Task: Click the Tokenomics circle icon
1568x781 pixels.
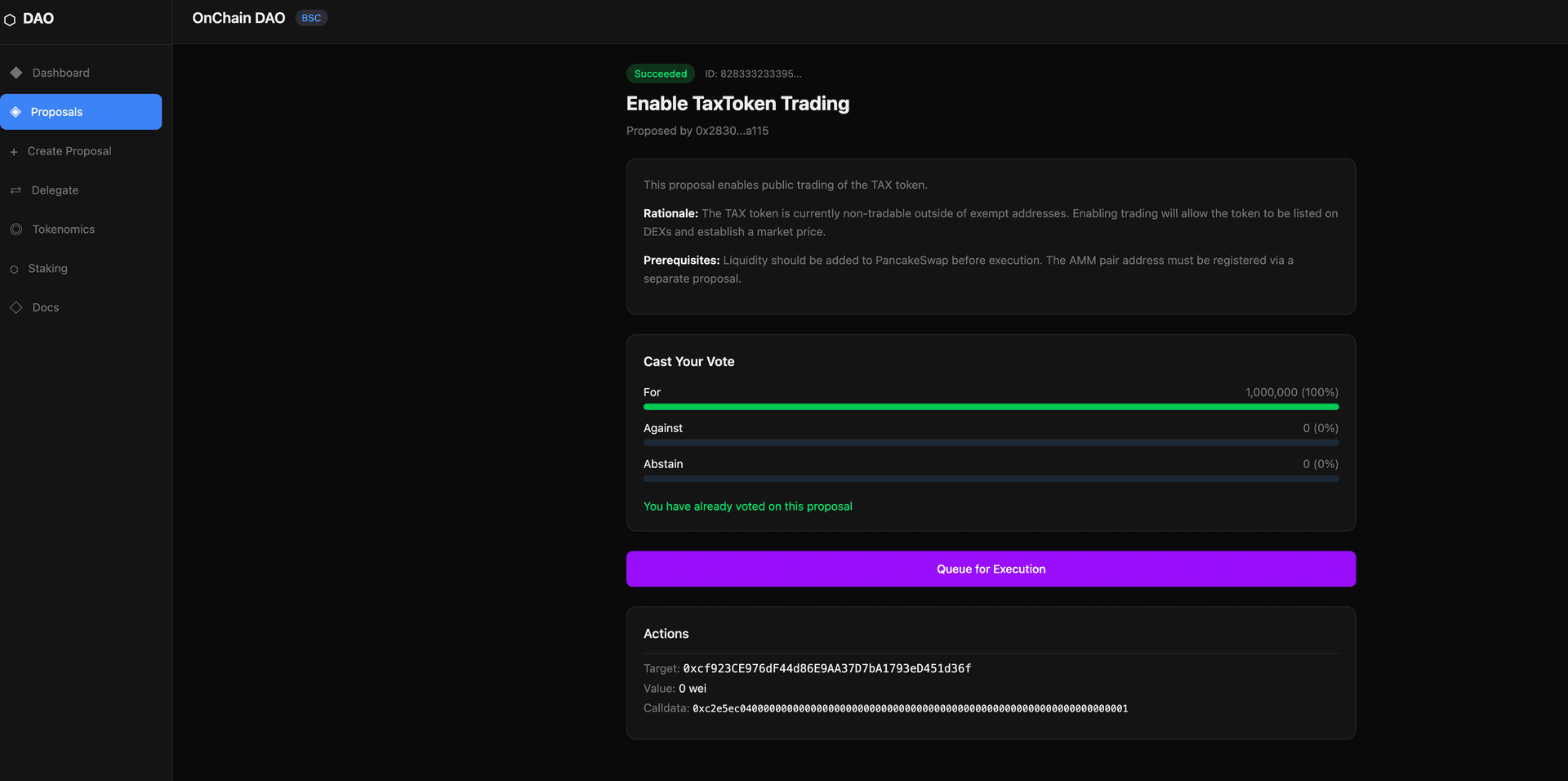Action: pyautogui.click(x=16, y=230)
